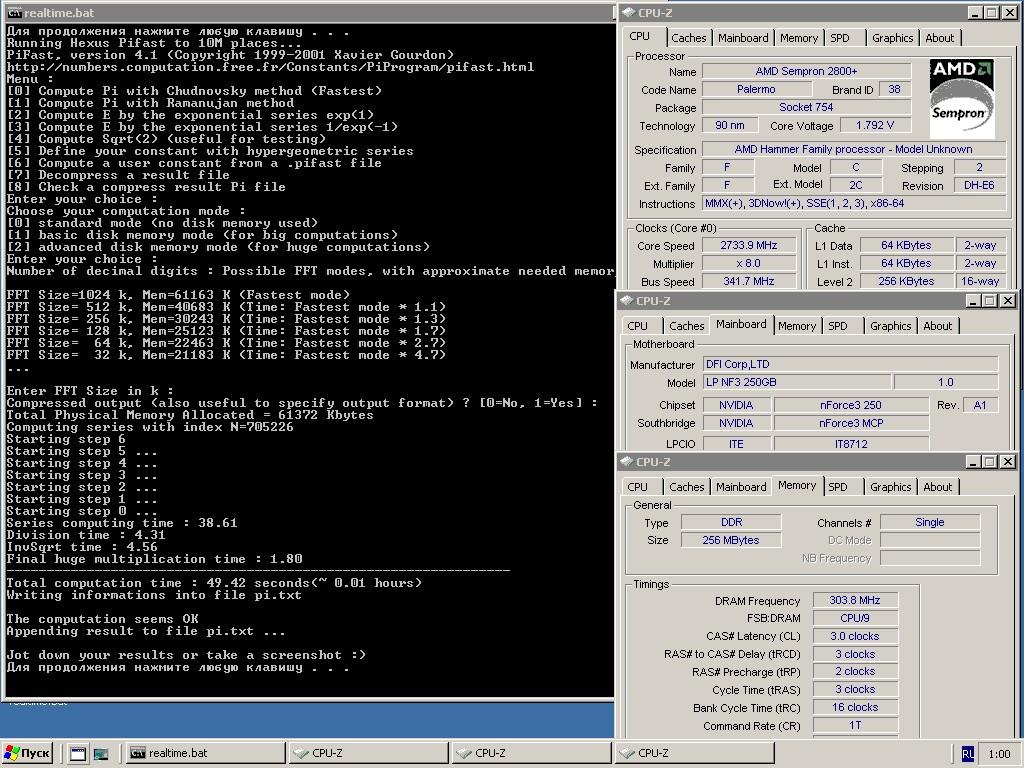Screen dimensions: 1024x768
Task: Select CPU tab in top CPU-Z window
Action: [639, 37]
